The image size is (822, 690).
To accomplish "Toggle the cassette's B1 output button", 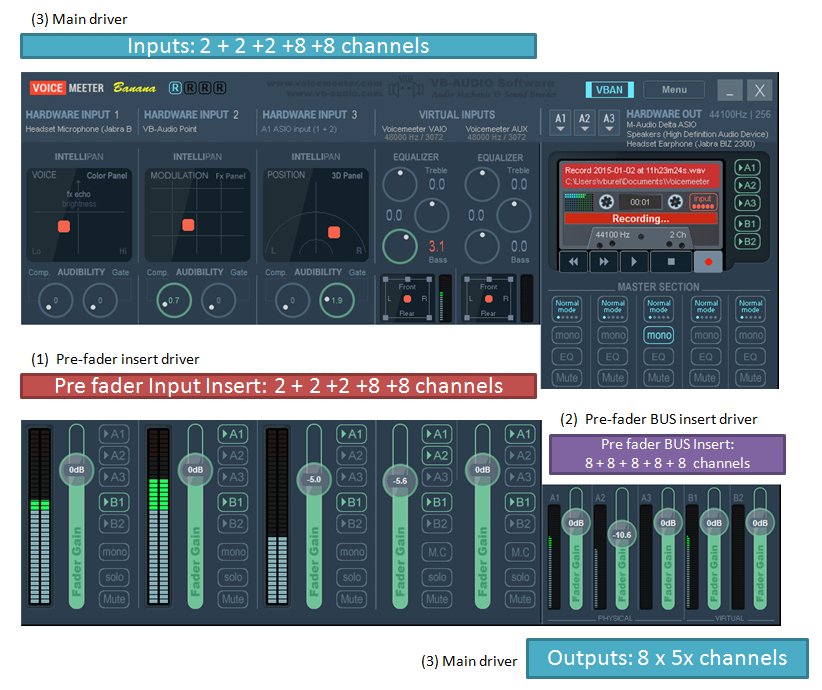I will 747,224.
